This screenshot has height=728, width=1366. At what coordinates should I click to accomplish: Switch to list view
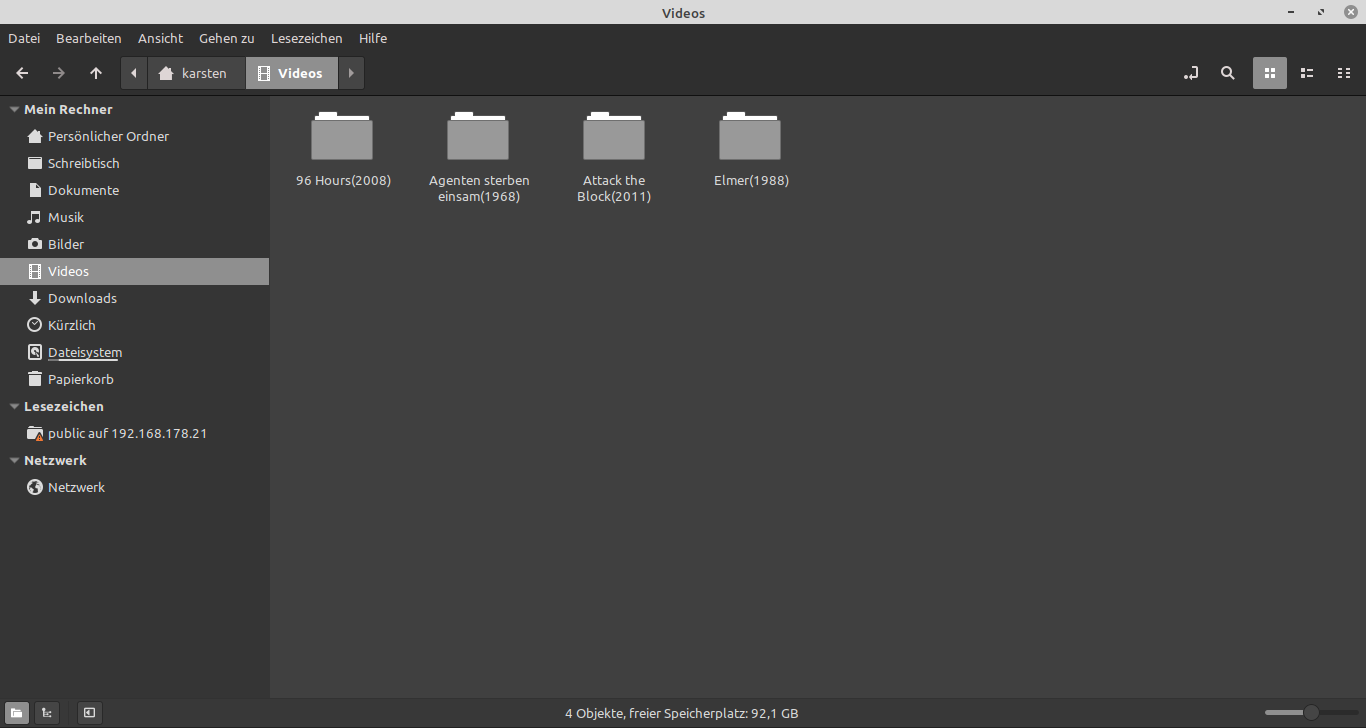[x=1307, y=73]
